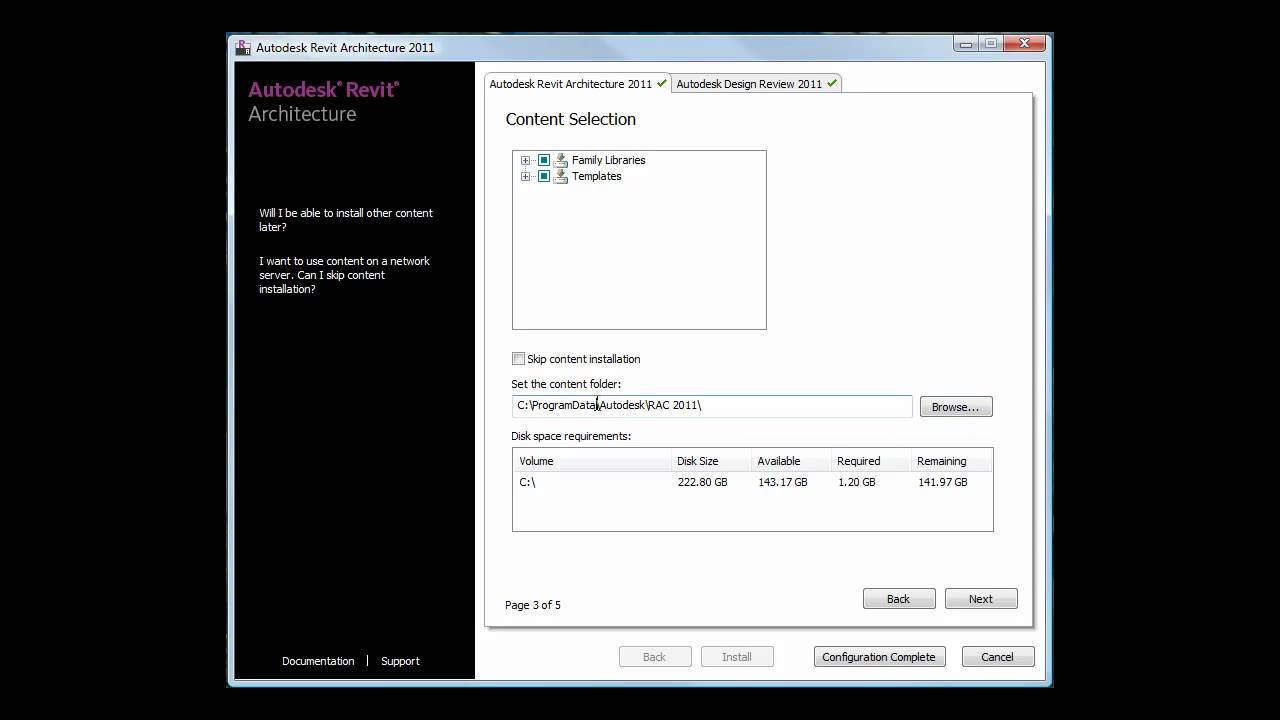Toggle the Templates checkbox

point(544,176)
